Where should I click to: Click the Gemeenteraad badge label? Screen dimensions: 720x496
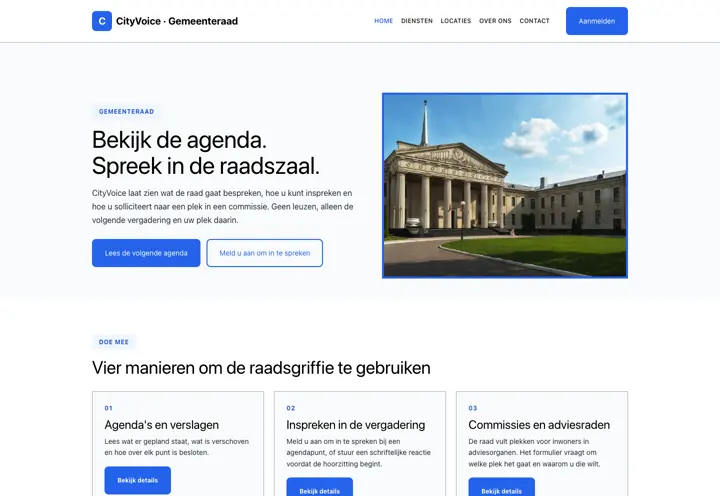pos(126,112)
